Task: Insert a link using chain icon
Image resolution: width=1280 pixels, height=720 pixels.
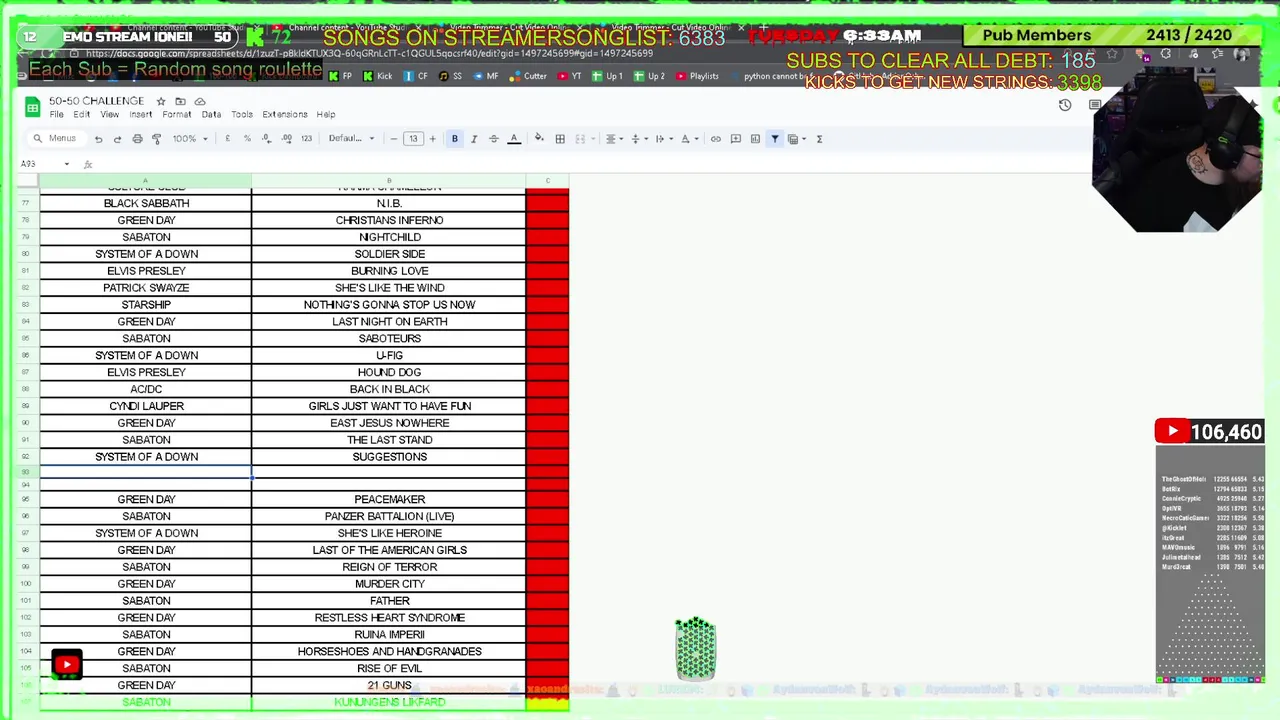Action: pos(716,139)
